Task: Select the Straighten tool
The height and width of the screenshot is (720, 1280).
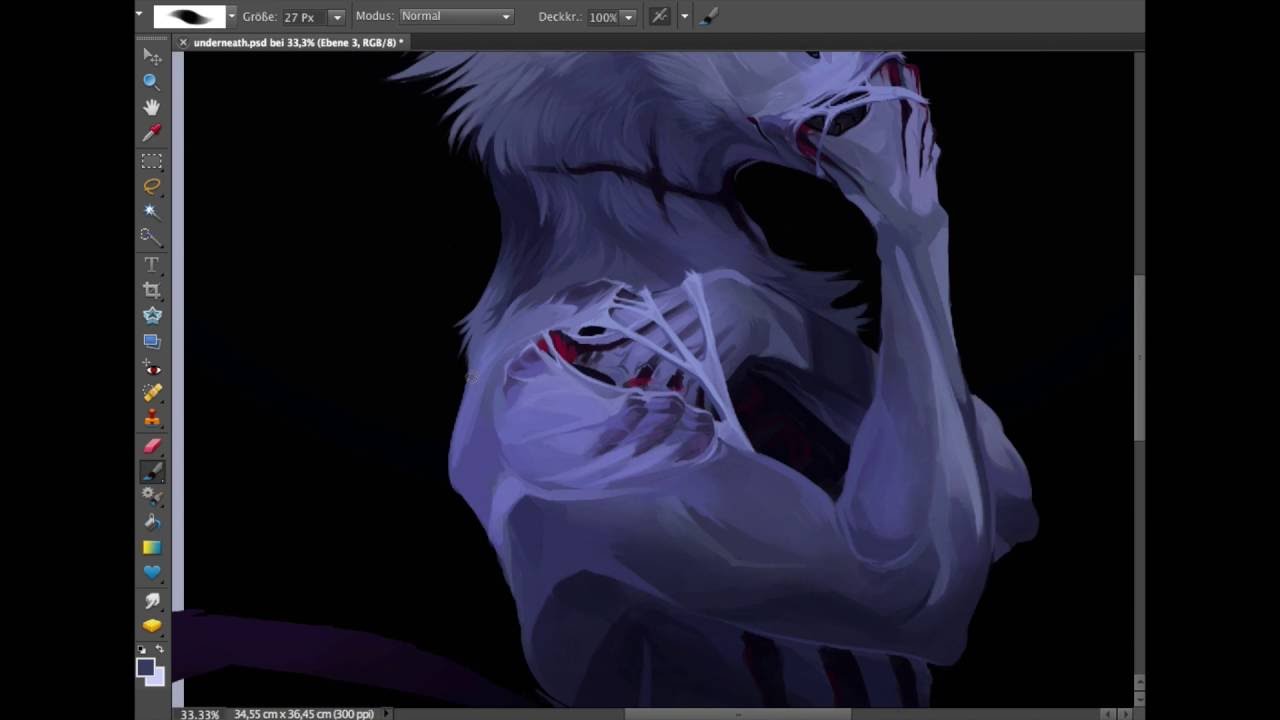Action: (151, 341)
